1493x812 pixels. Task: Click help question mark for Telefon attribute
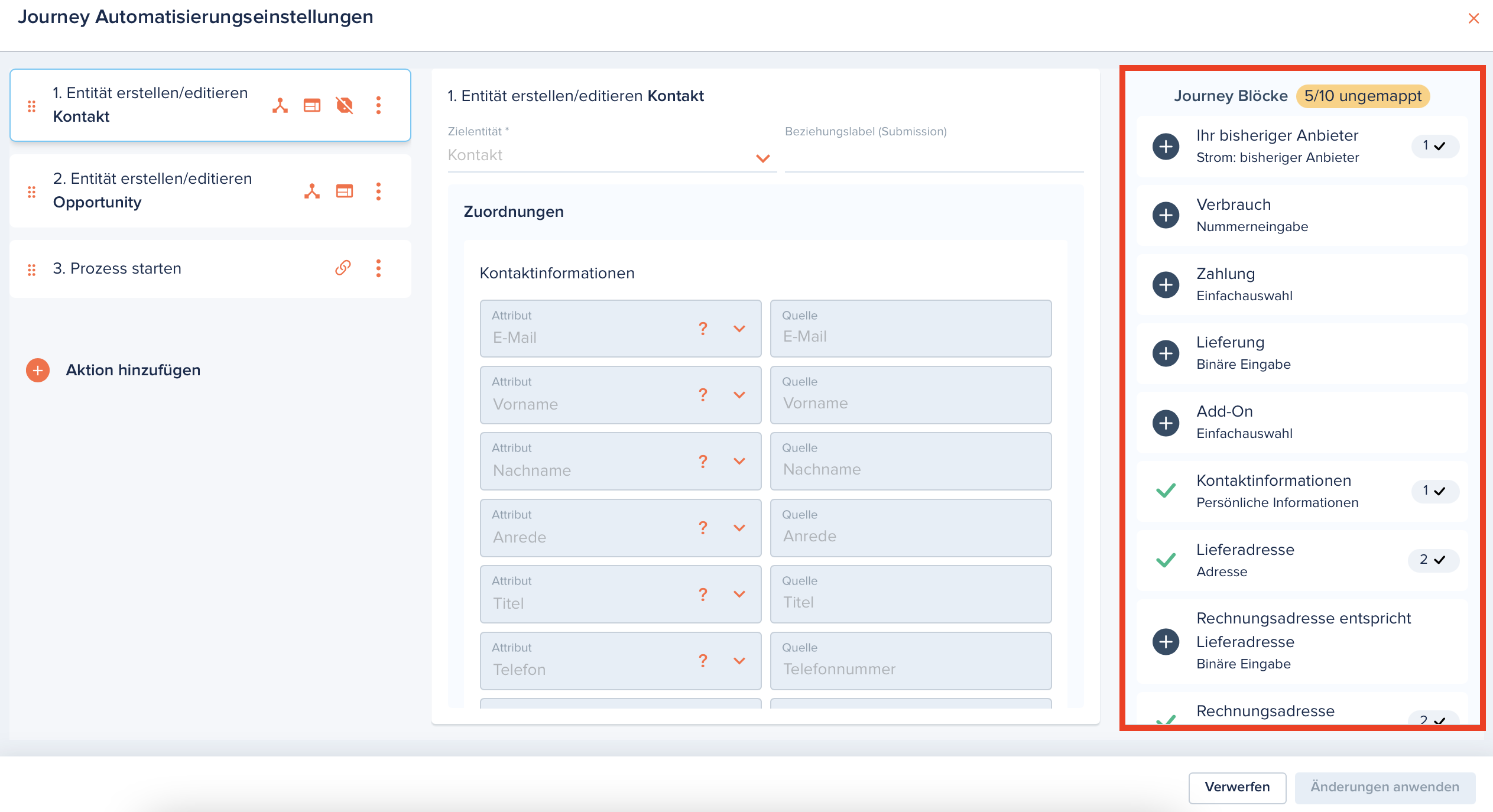[703, 661]
